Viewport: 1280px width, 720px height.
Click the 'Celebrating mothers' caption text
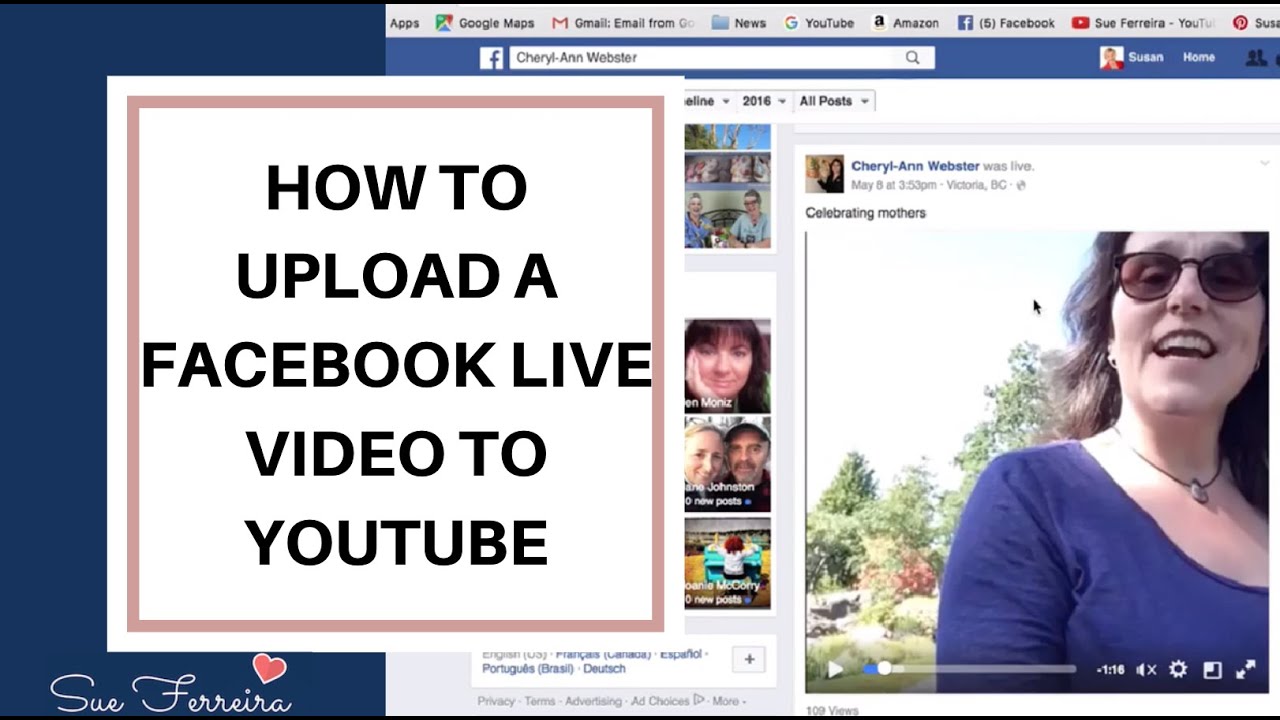pos(865,213)
